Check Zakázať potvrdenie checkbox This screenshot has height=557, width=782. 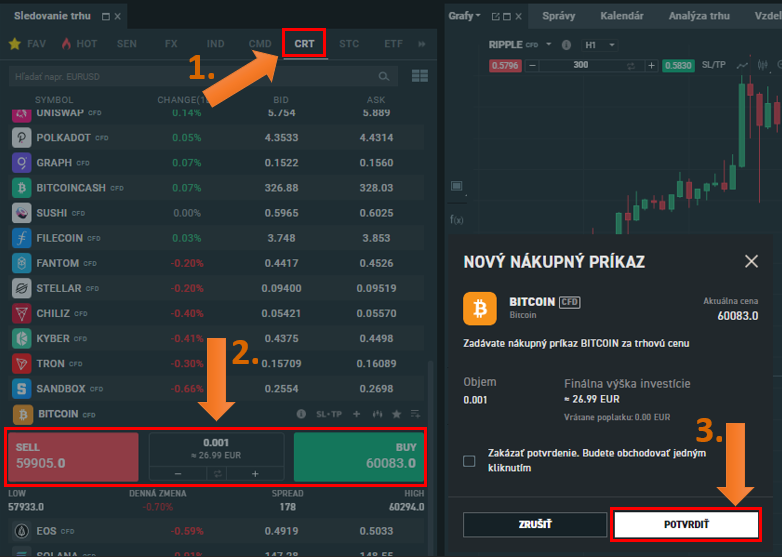click(469, 461)
